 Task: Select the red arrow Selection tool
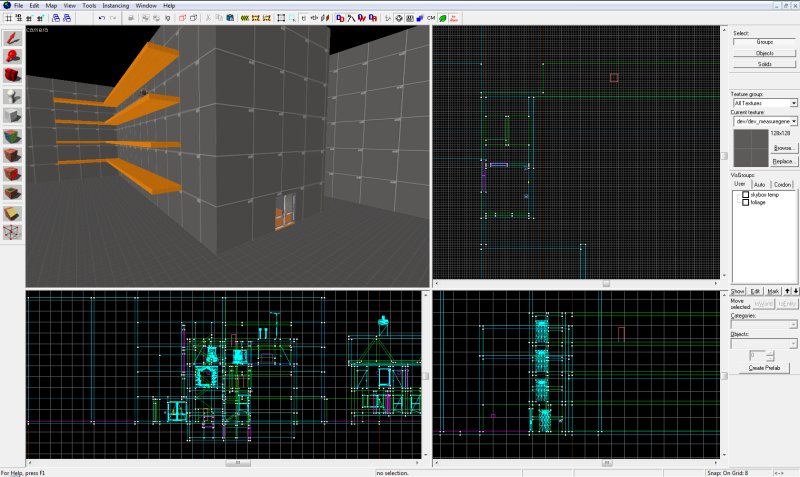pyautogui.click(x=12, y=38)
